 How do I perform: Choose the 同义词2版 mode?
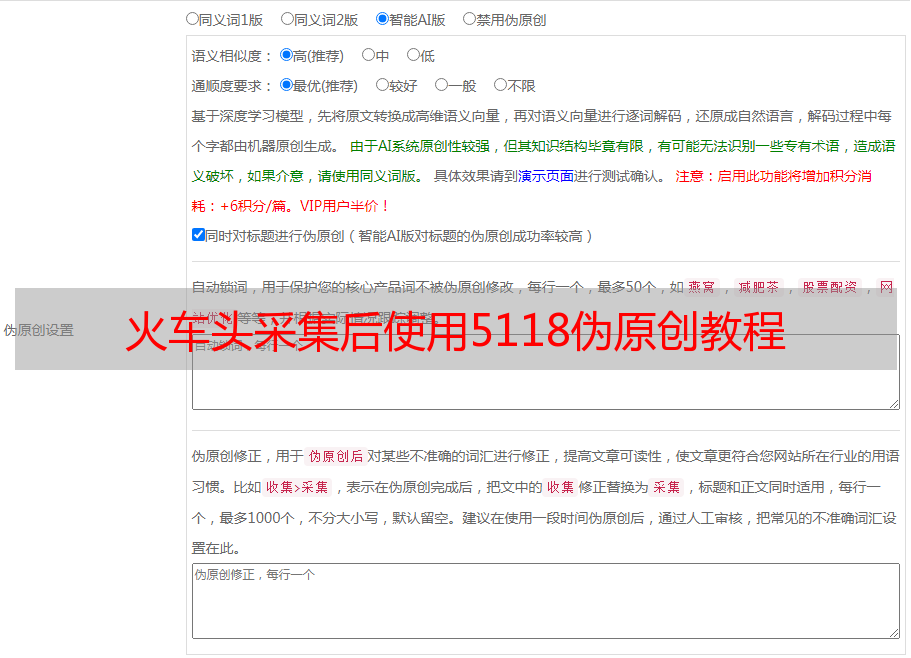coord(288,19)
